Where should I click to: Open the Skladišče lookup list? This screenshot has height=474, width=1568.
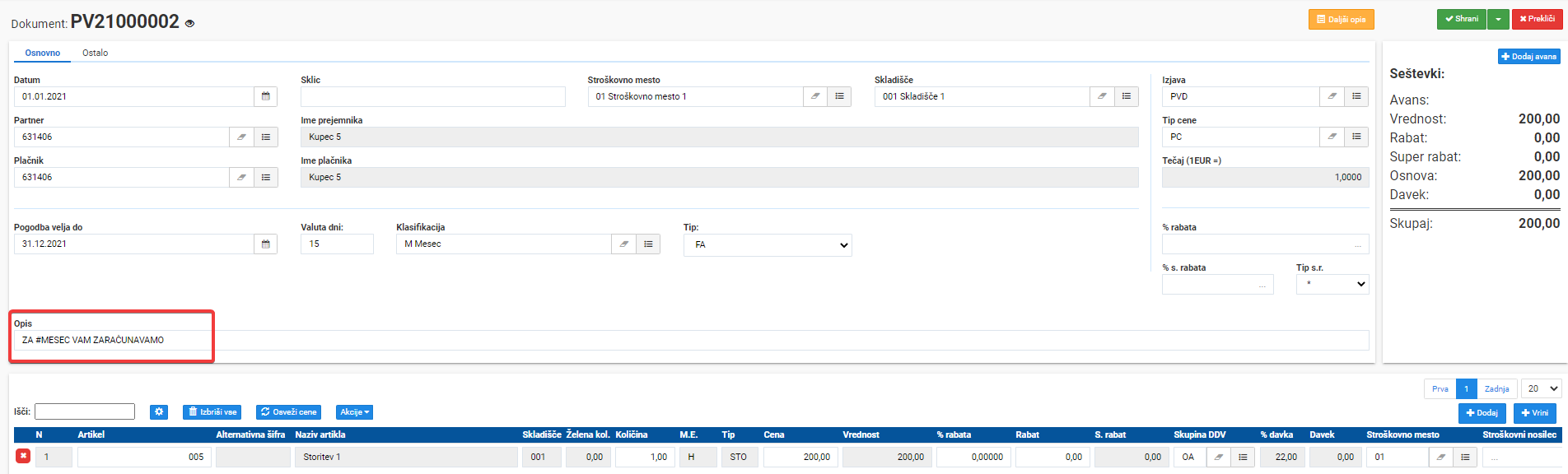point(1127,96)
